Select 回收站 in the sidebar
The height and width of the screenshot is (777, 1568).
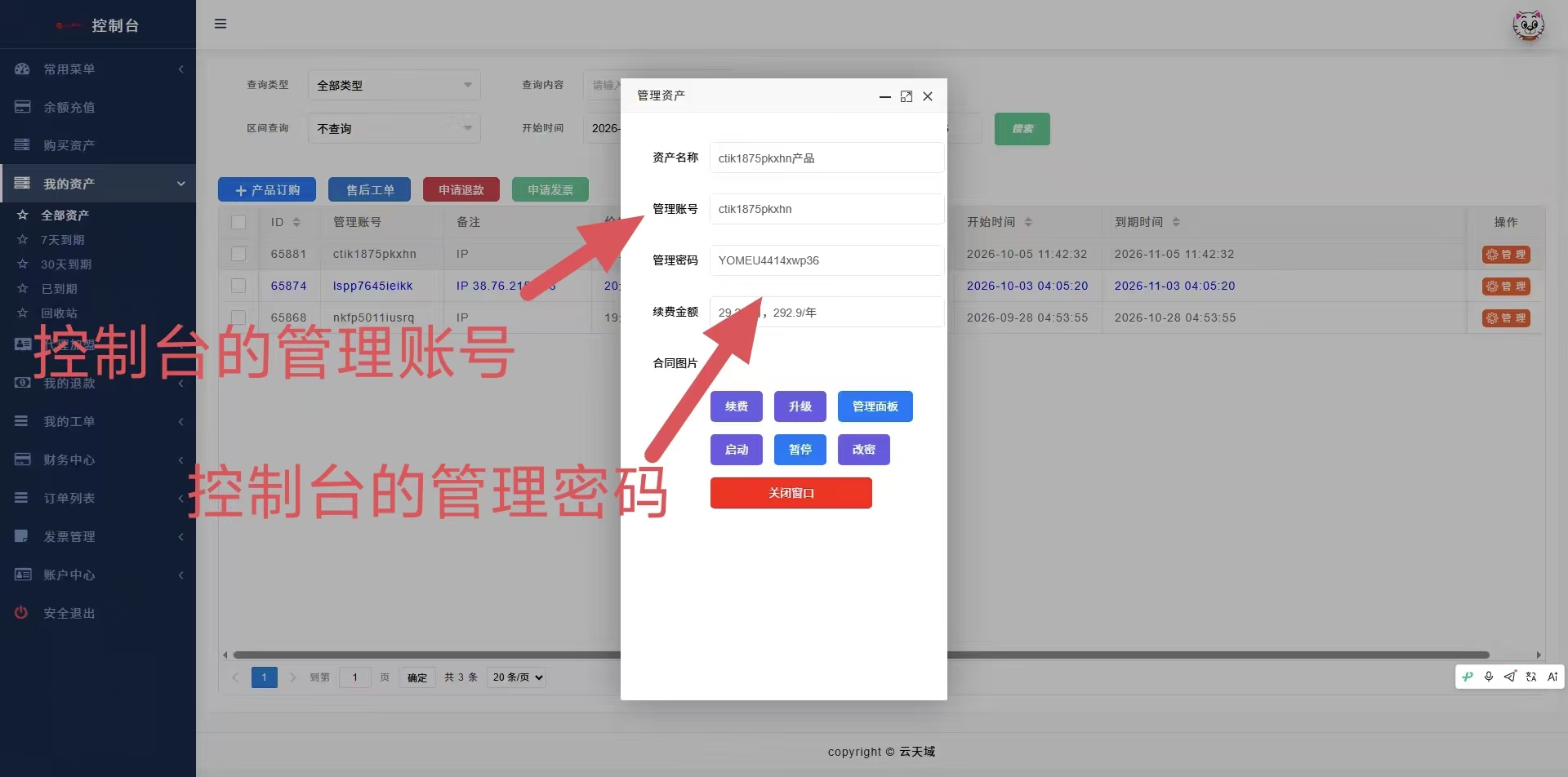point(59,313)
